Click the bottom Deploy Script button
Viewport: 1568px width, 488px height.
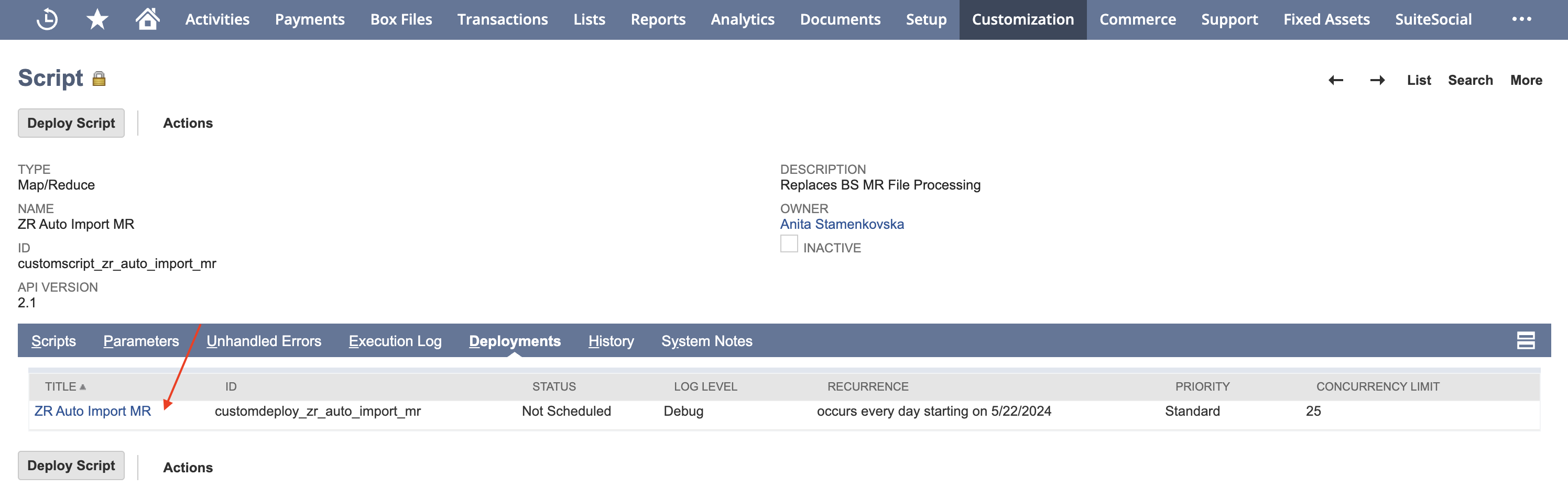71,465
